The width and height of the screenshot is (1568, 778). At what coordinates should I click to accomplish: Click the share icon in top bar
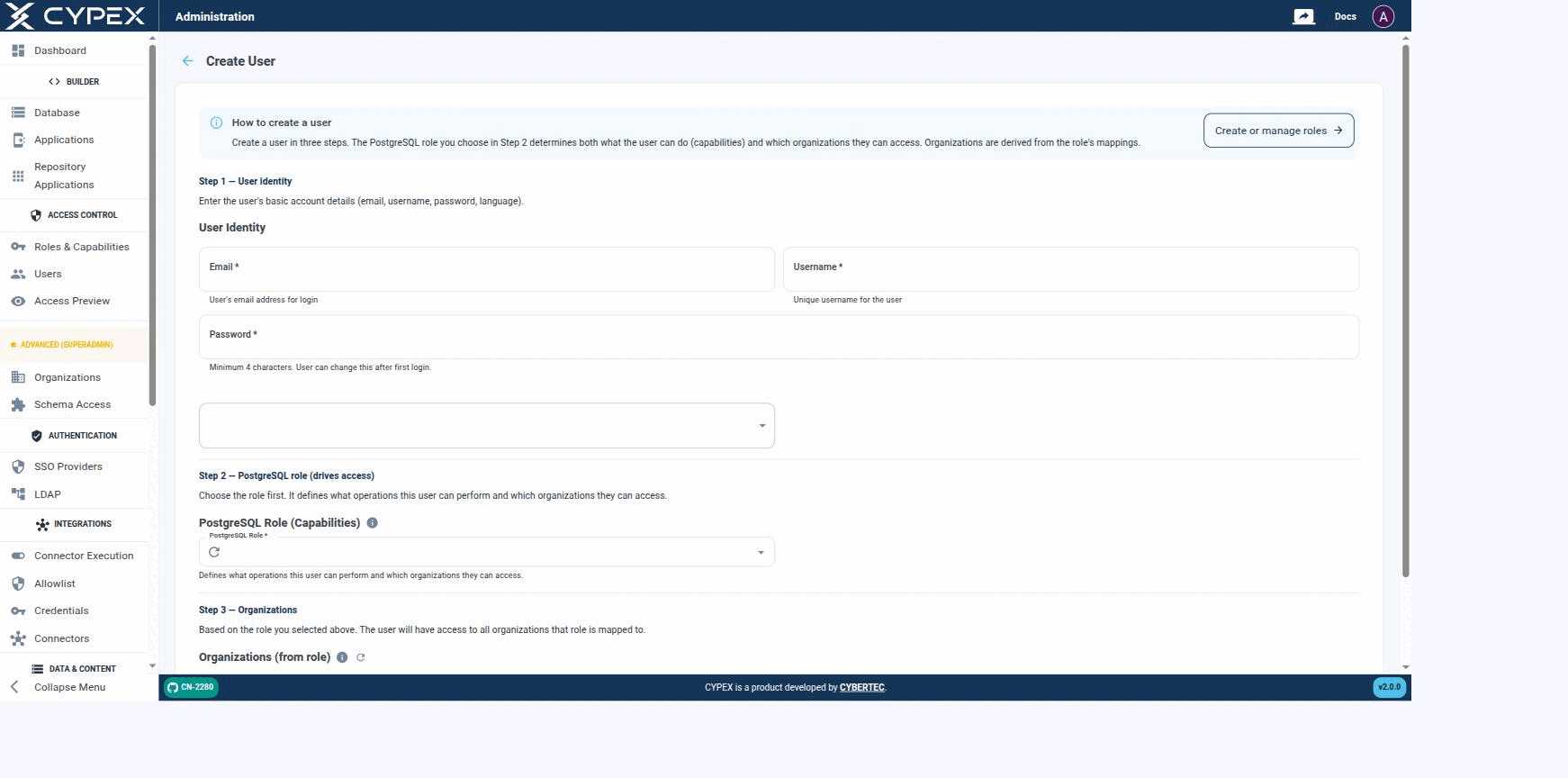[1303, 16]
